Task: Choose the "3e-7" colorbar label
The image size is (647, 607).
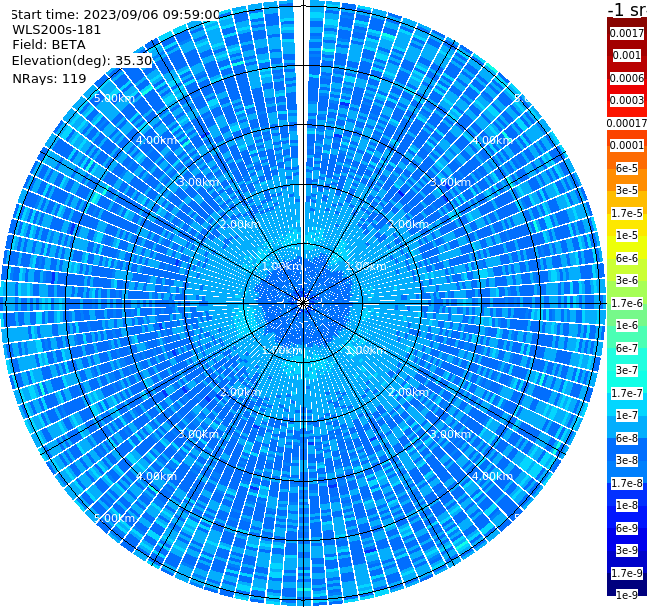Action: [627, 370]
